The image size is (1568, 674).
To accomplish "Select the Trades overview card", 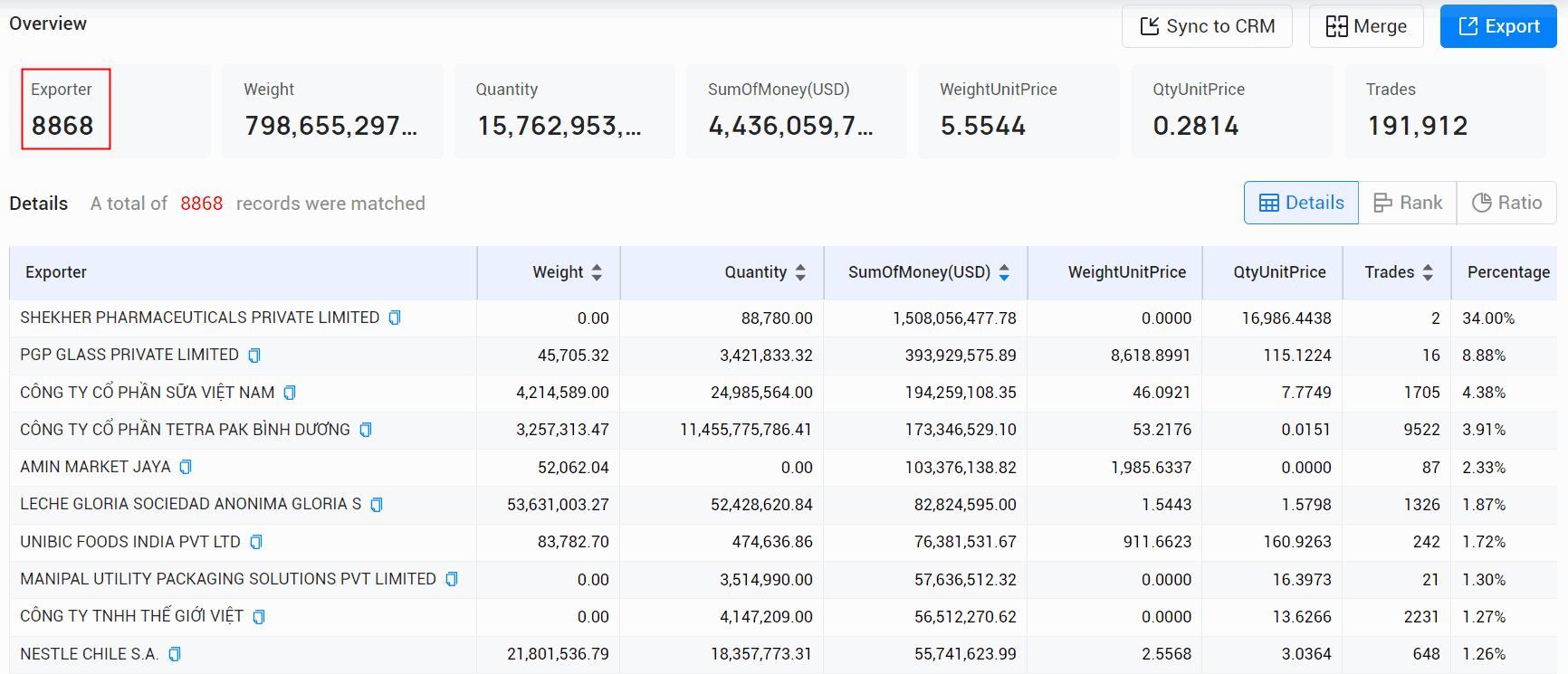I will click(x=1445, y=111).
